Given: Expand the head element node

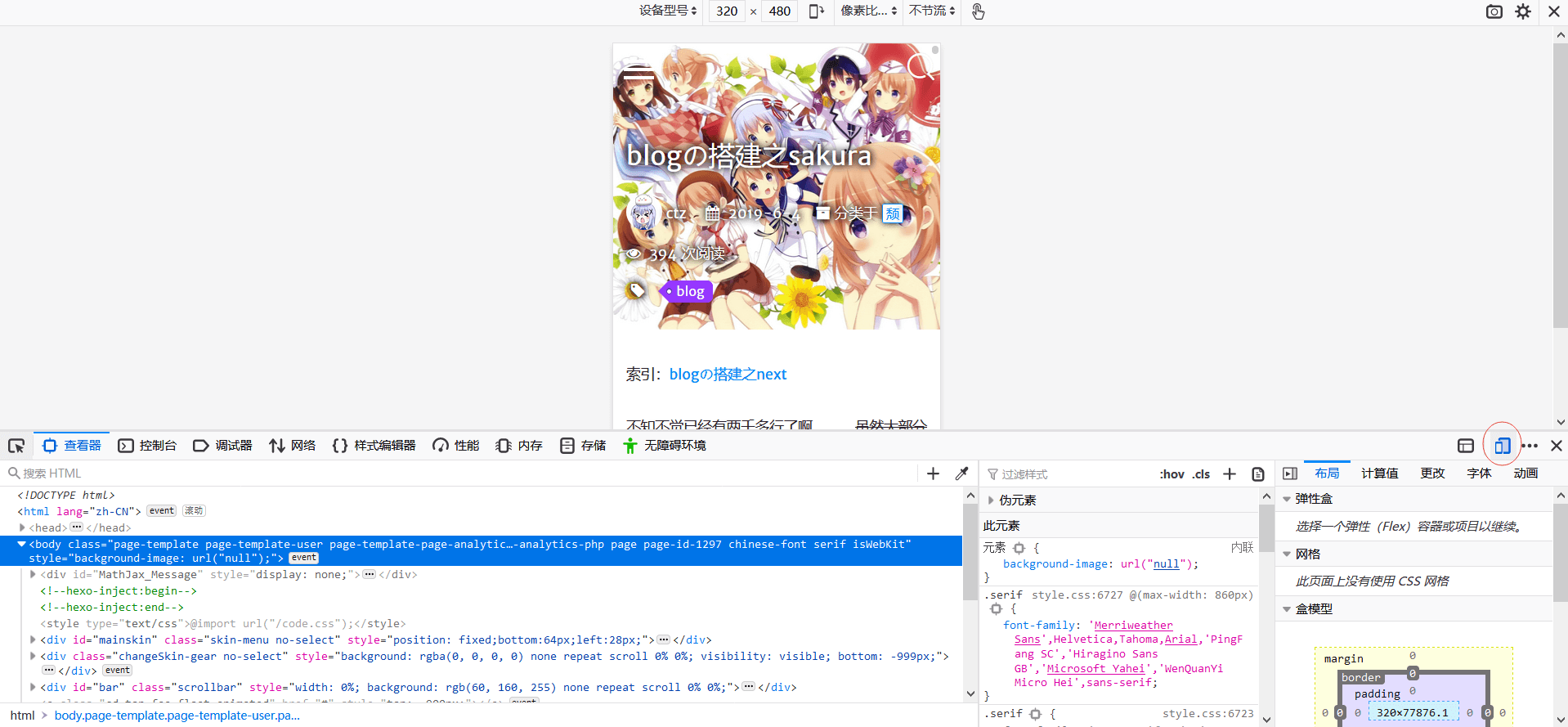Looking at the screenshot, I should pyautogui.click(x=22, y=527).
